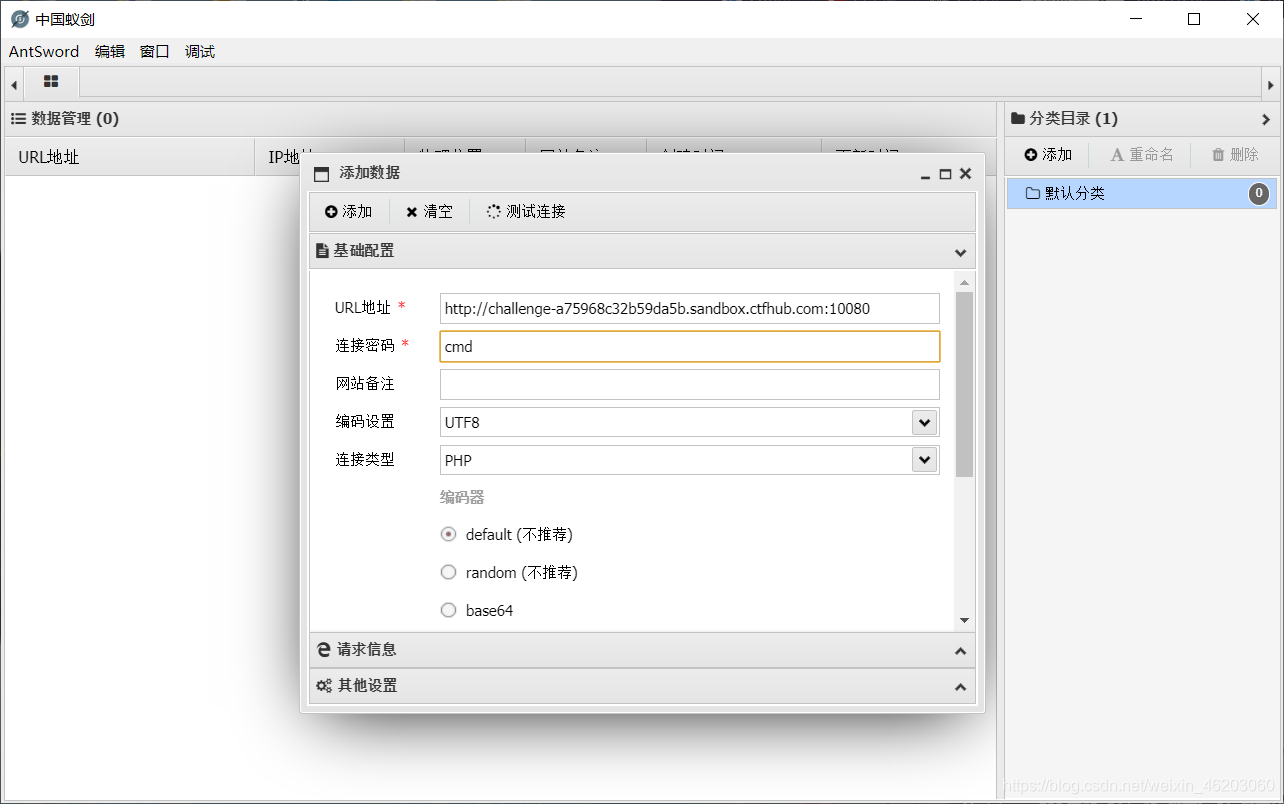
Task: Click the 基础配置 document icon
Action: (322, 251)
